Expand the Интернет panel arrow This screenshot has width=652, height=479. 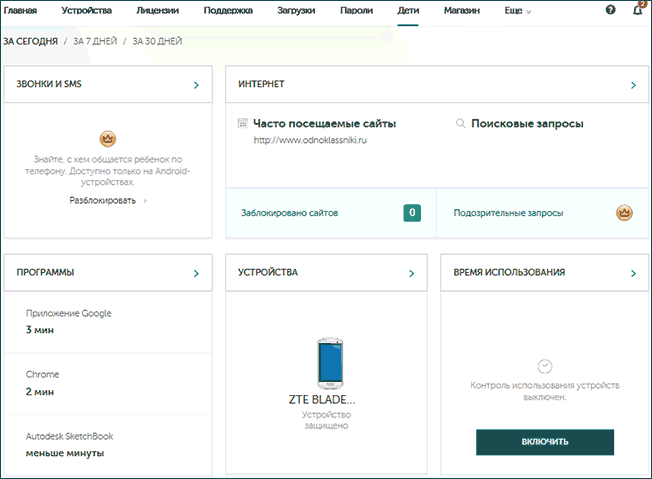[x=633, y=86]
